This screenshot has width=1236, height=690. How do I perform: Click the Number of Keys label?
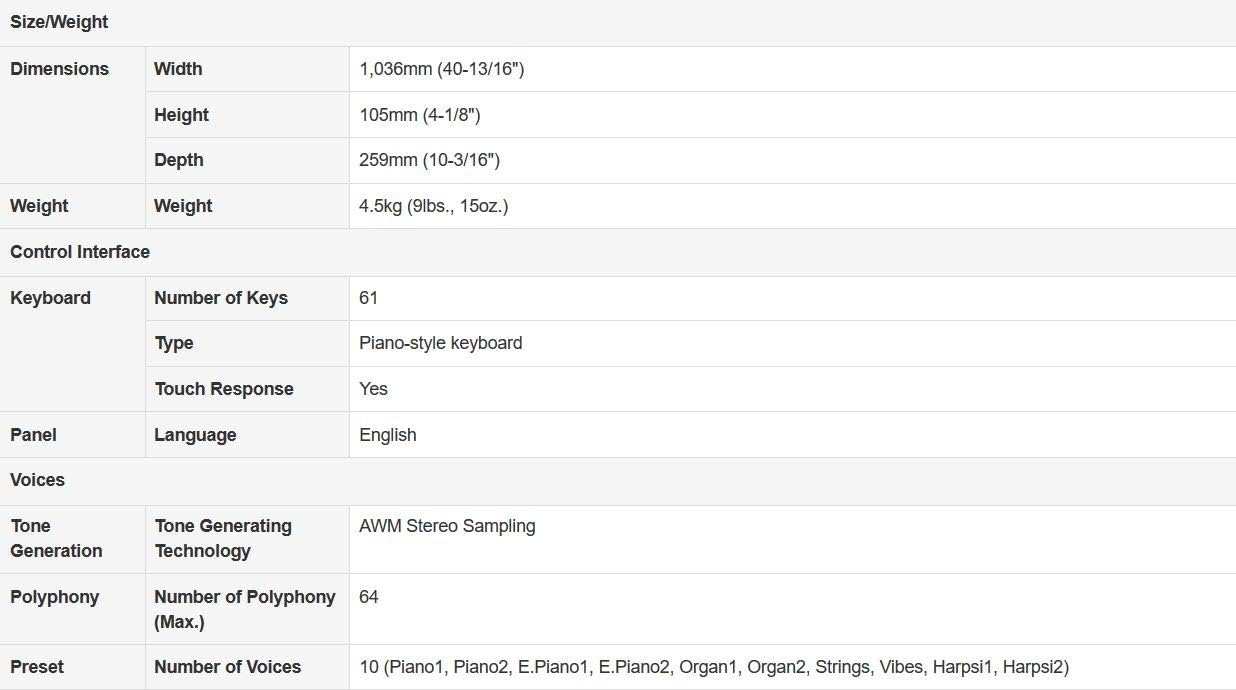tap(221, 298)
